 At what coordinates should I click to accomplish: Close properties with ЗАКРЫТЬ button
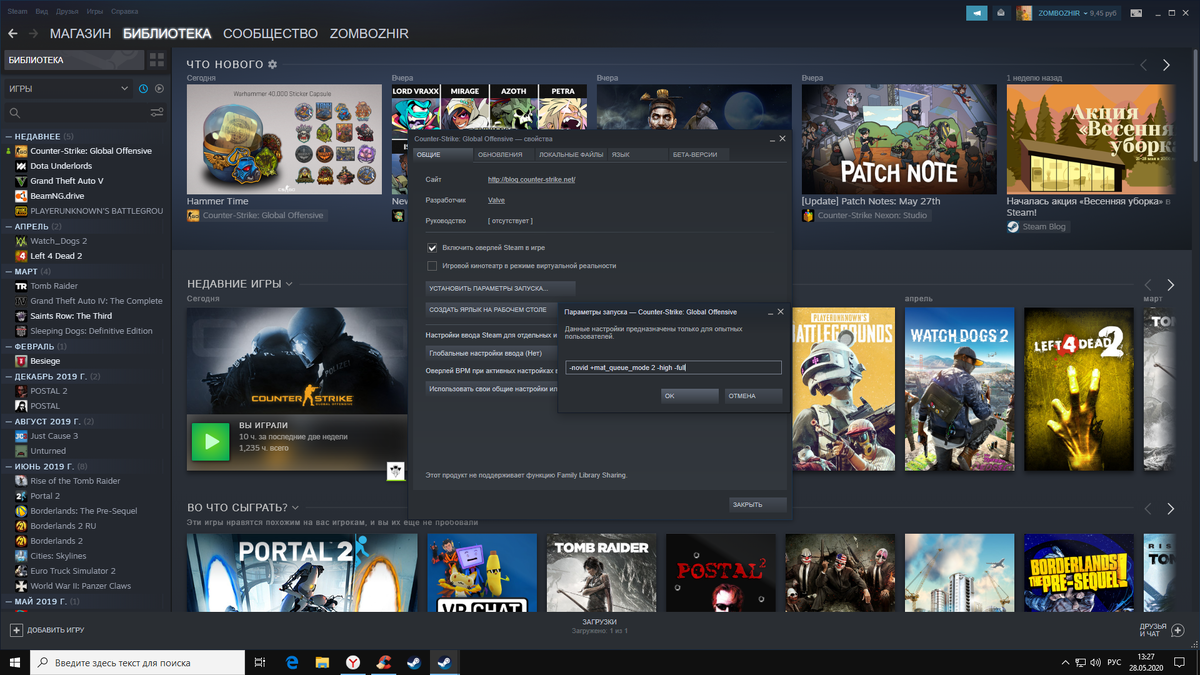click(757, 504)
